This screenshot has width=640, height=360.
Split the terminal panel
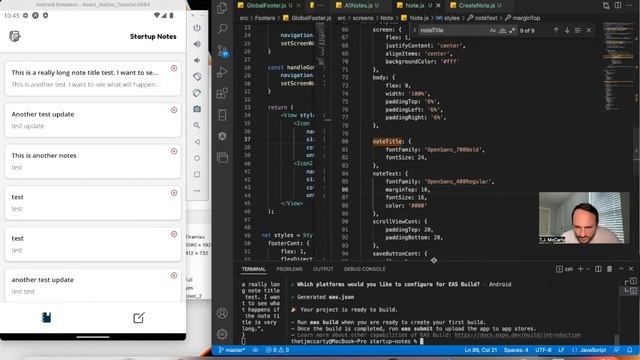[598, 269]
